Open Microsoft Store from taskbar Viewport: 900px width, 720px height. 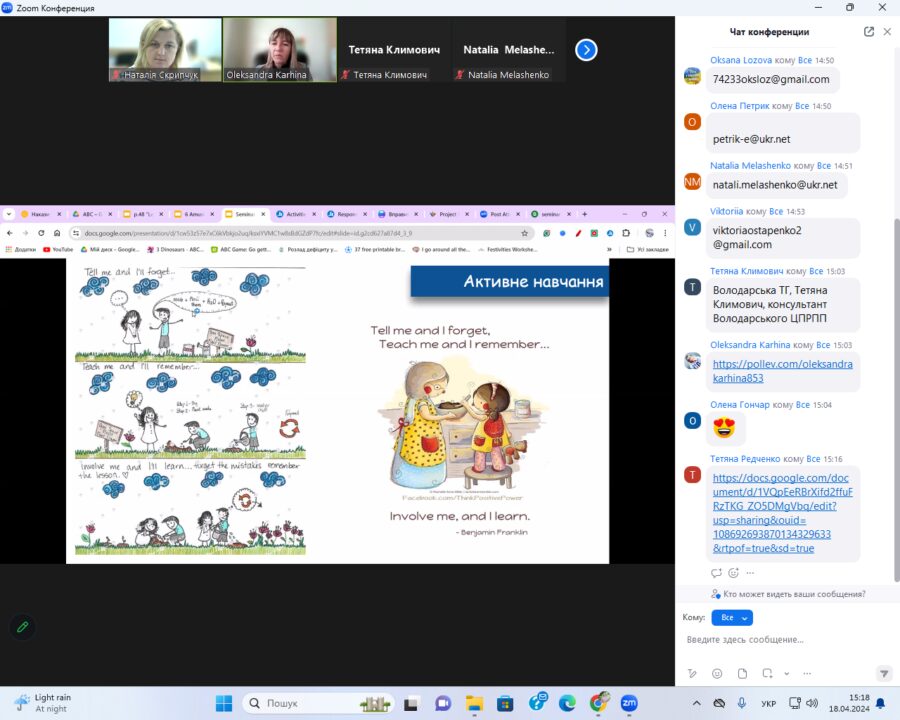tap(505, 703)
